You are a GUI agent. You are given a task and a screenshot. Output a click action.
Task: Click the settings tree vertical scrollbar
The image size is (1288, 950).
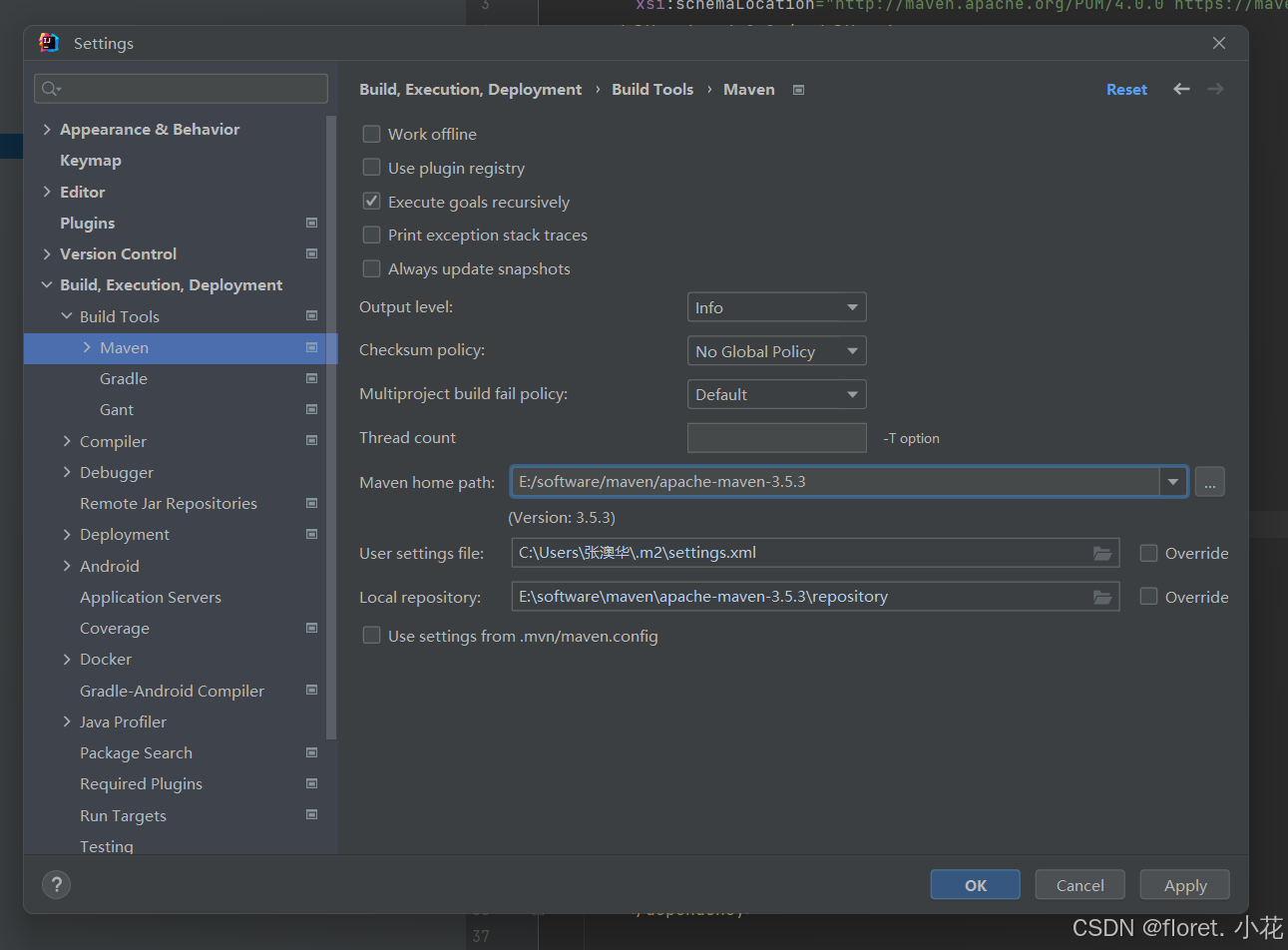330,429
